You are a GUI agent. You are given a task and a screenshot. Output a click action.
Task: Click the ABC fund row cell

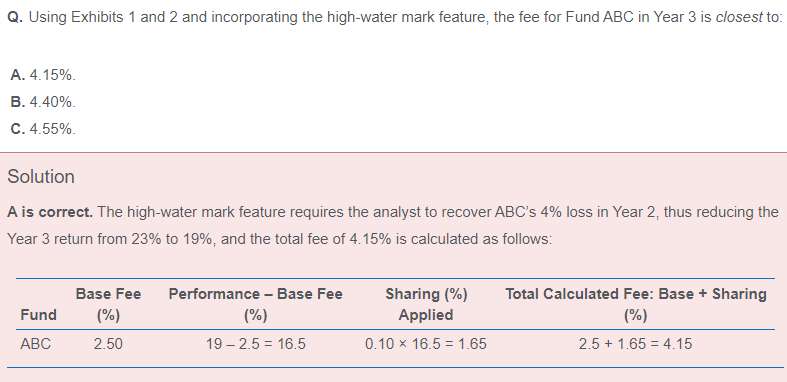(36, 344)
